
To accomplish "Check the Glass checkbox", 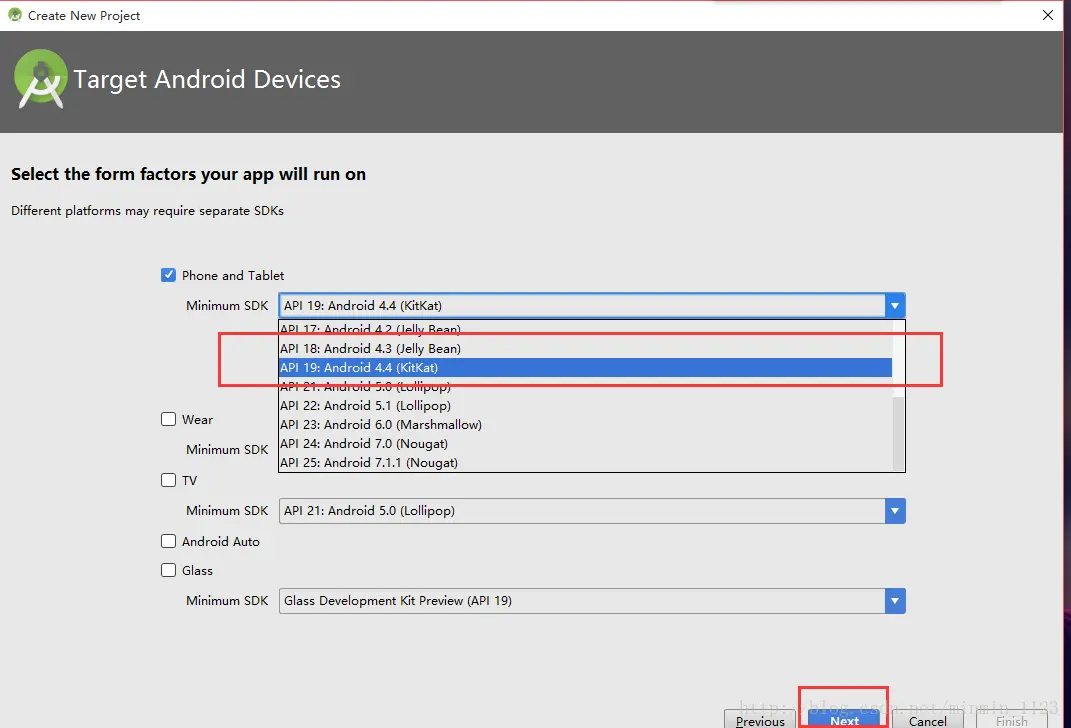I will click(x=169, y=570).
